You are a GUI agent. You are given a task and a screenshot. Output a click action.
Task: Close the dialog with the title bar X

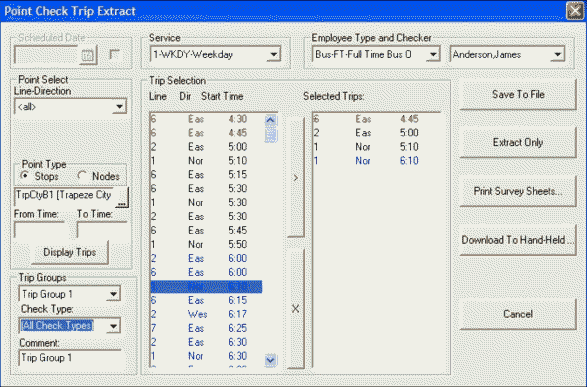click(575, 10)
